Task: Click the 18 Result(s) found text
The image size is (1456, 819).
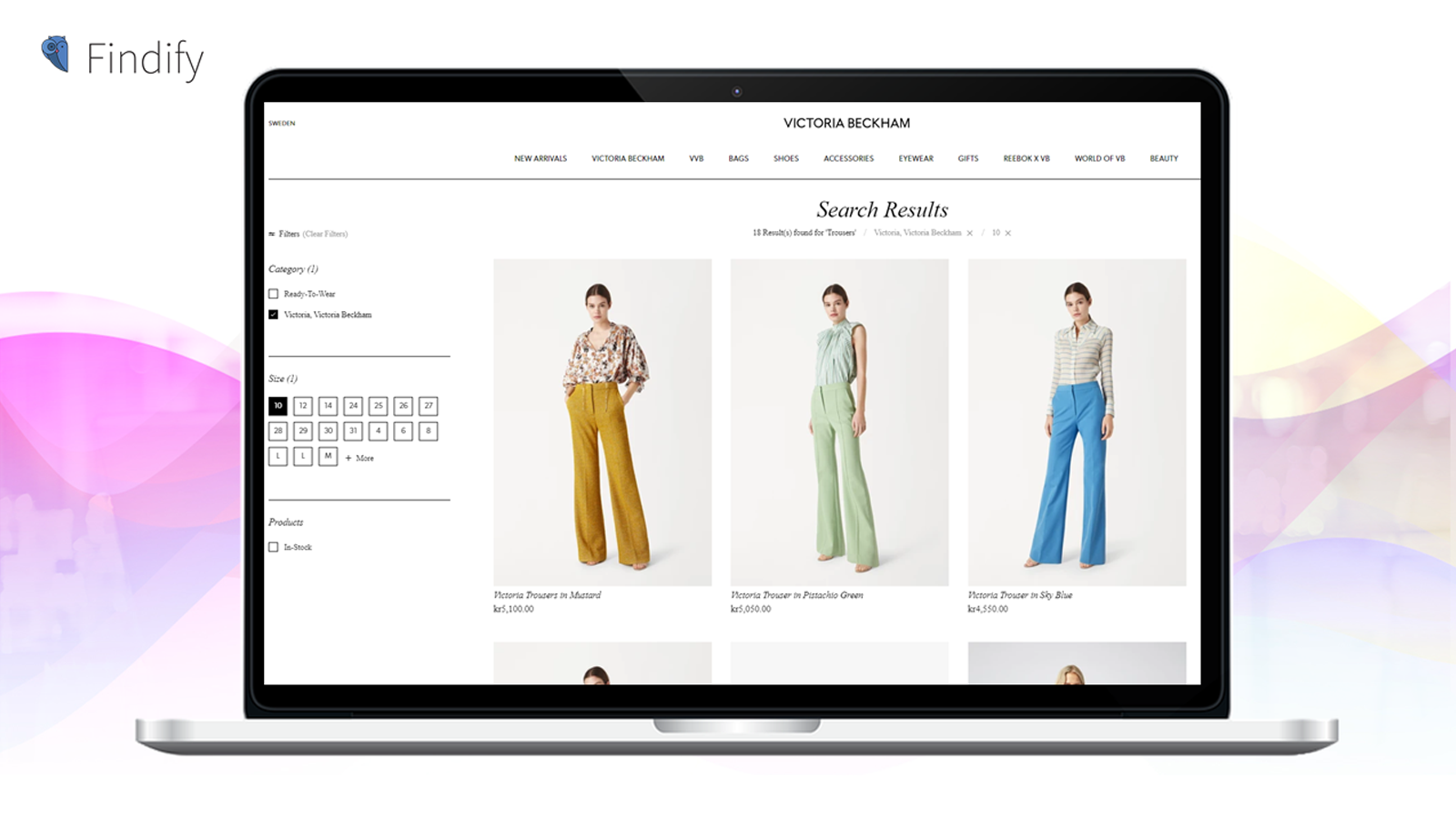Action: click(x=804, y=233)
